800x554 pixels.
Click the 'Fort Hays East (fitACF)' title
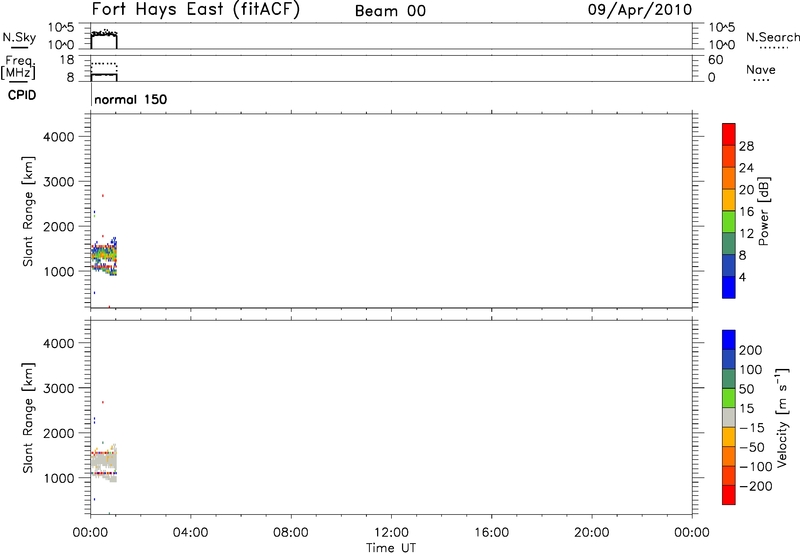pos(196,10)
